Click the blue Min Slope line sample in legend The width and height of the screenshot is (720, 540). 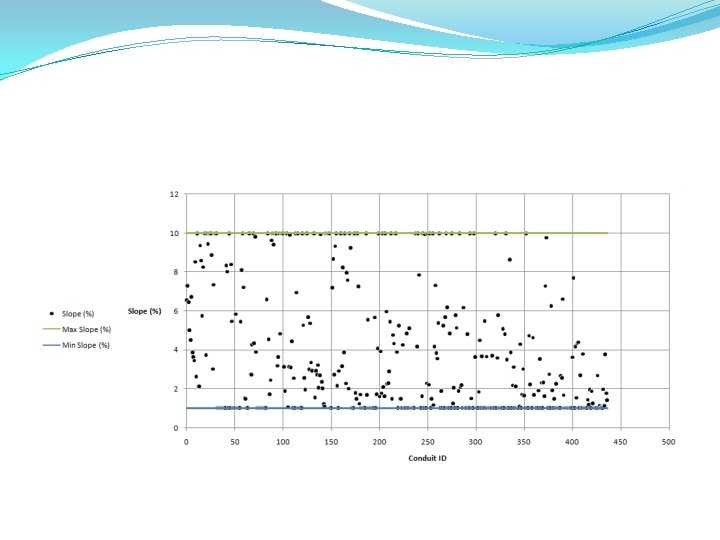click(x=51, y=345)
